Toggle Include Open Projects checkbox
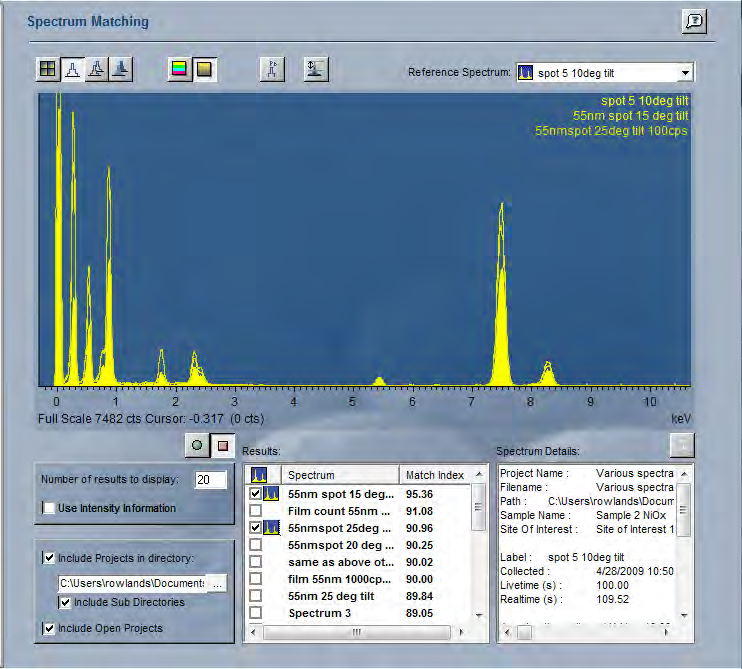 pos(49,628)
